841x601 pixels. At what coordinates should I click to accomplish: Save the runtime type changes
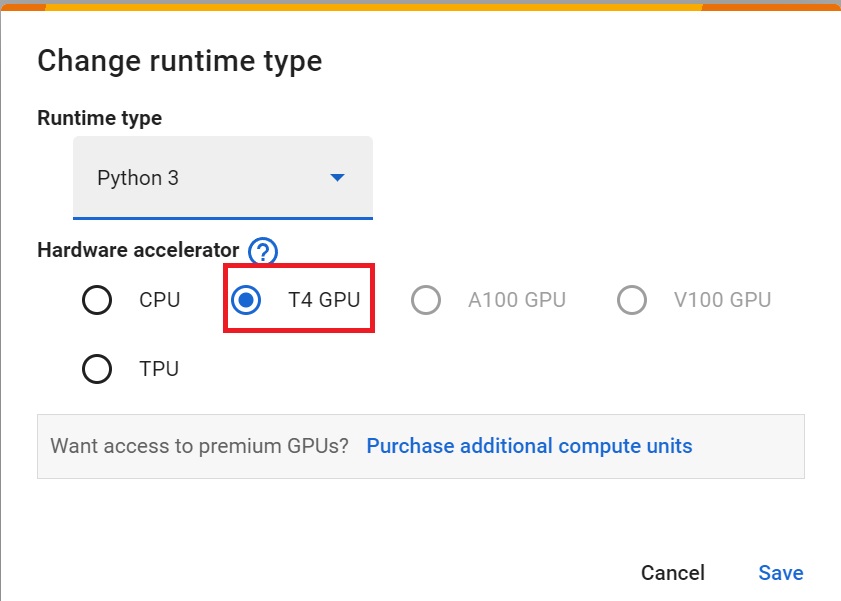pyautogui.click(x=780, y=572)
